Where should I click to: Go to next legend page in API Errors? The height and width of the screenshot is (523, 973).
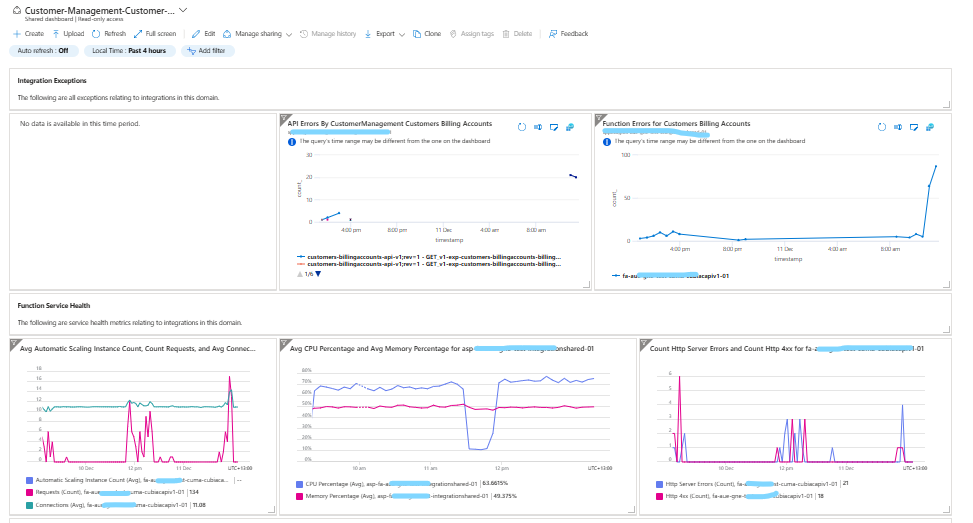pos(319,274)
